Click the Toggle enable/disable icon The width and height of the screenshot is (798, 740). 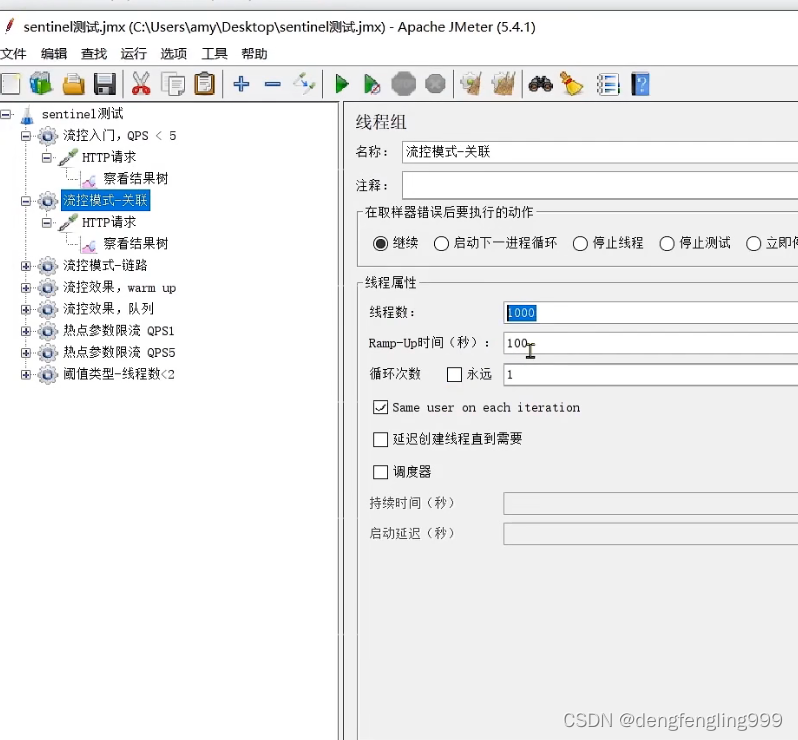click(304, 84)
